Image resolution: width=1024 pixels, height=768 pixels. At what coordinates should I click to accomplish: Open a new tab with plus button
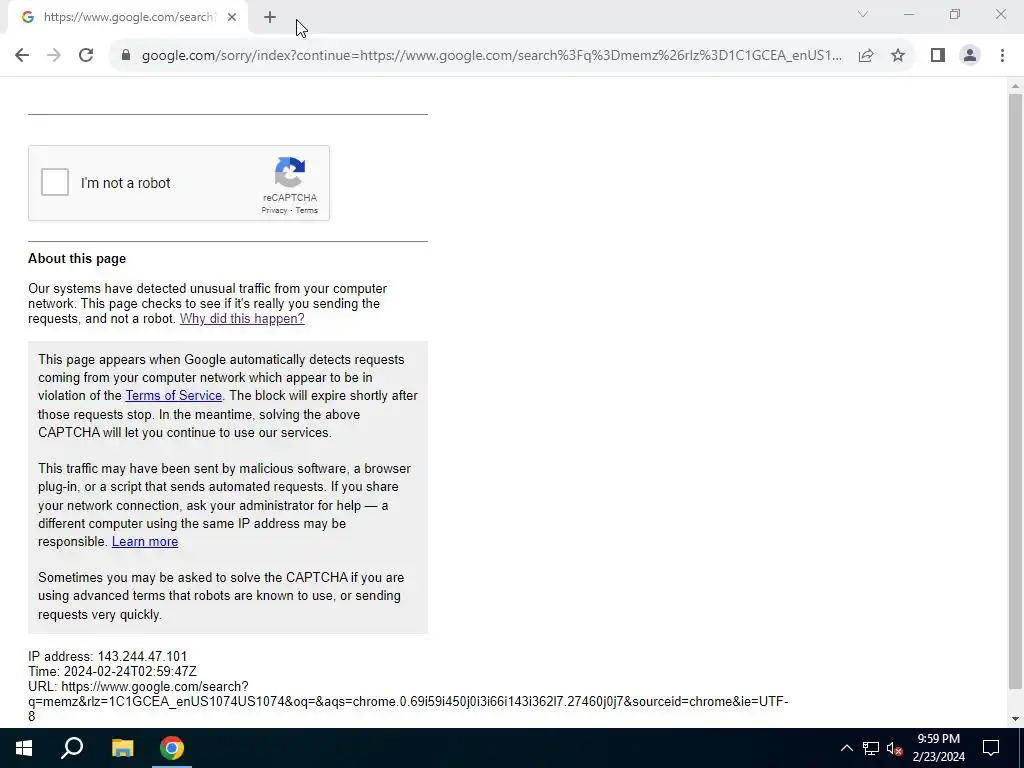click(270, 17)
